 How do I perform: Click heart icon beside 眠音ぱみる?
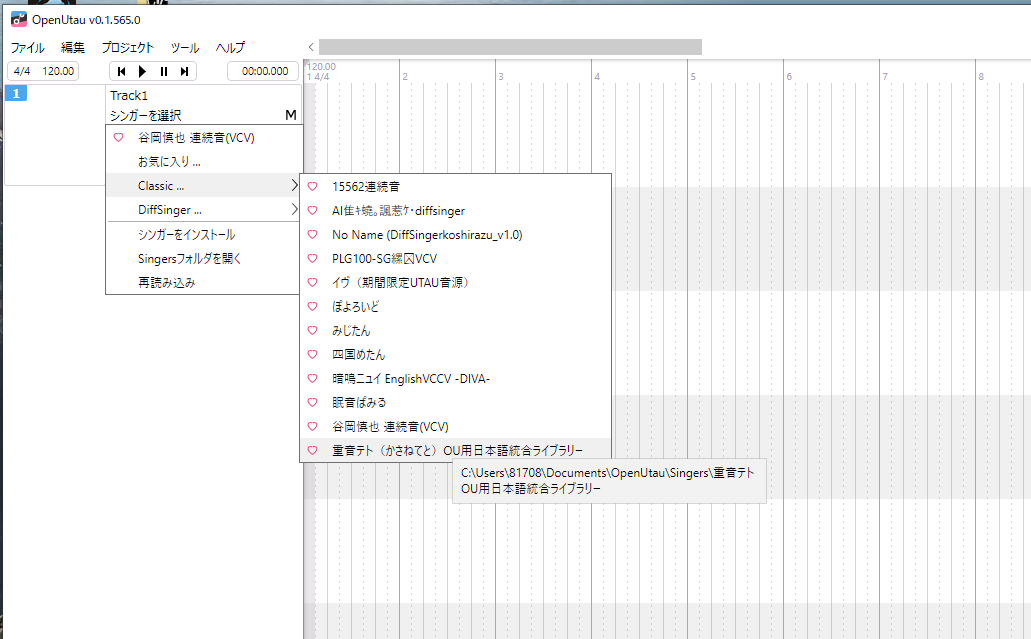tap(312, 402)
